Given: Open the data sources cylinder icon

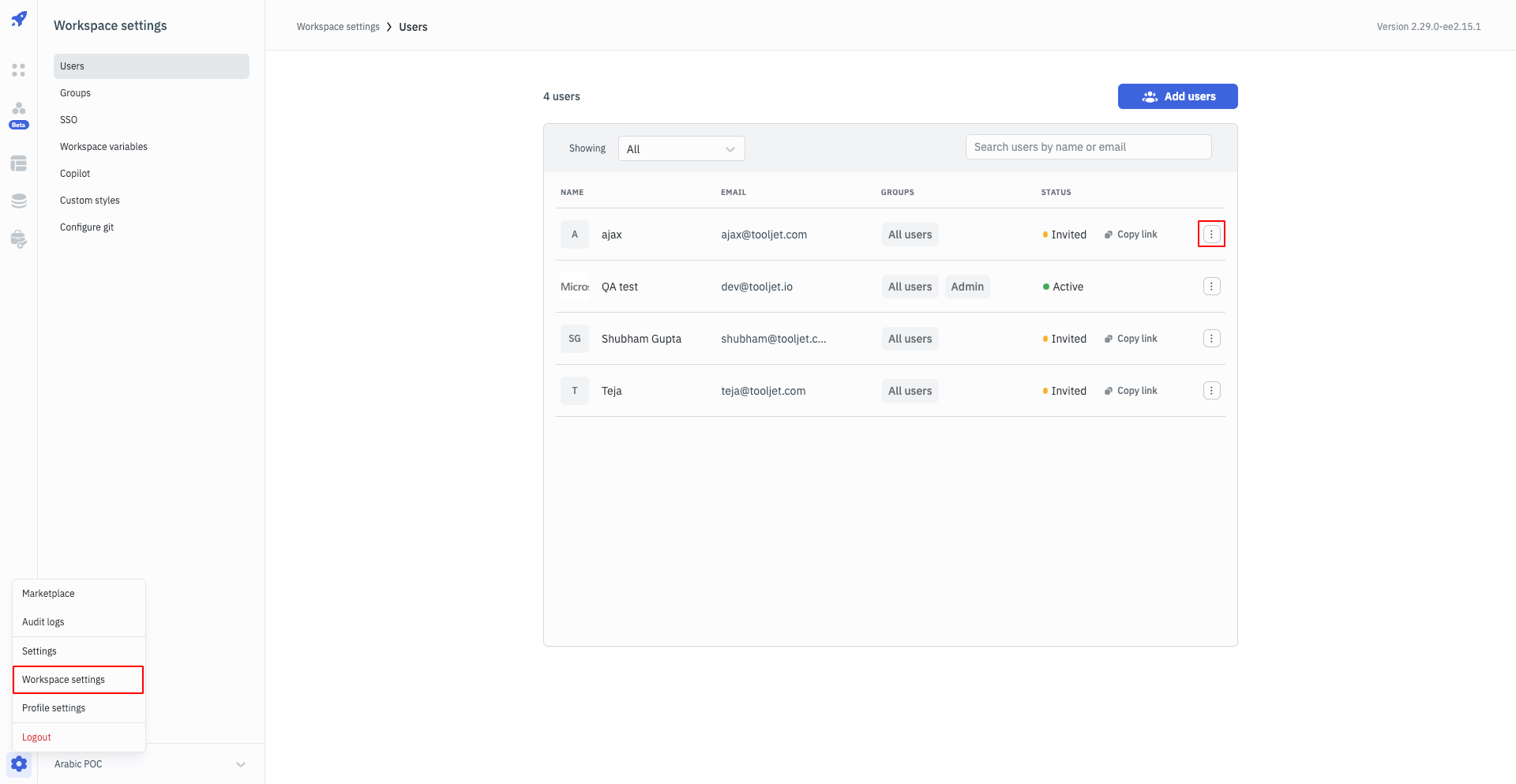Looking at the screenshot, I should pos(19,201).
